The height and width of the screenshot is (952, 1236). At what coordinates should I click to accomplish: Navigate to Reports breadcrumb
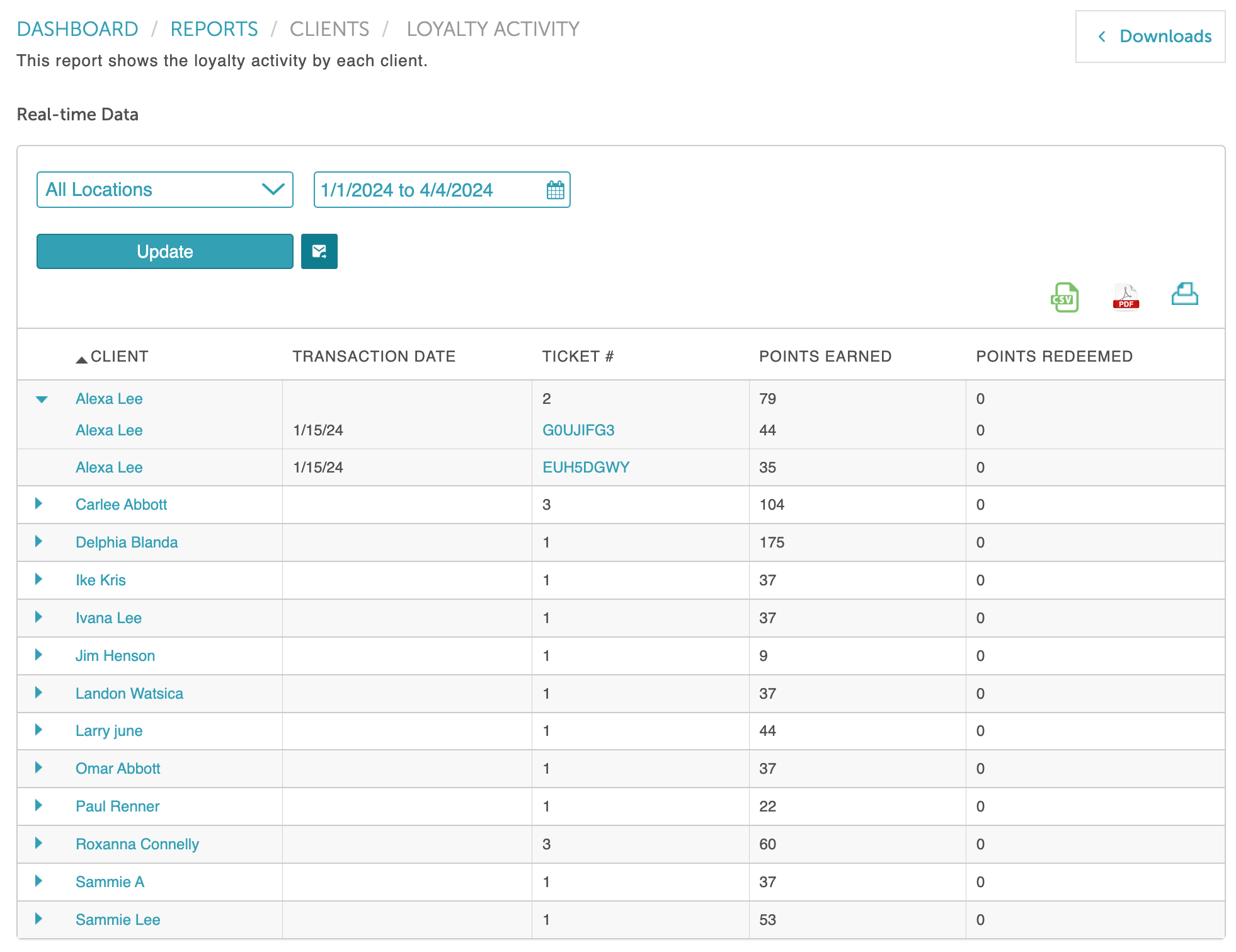coord(214,29)
